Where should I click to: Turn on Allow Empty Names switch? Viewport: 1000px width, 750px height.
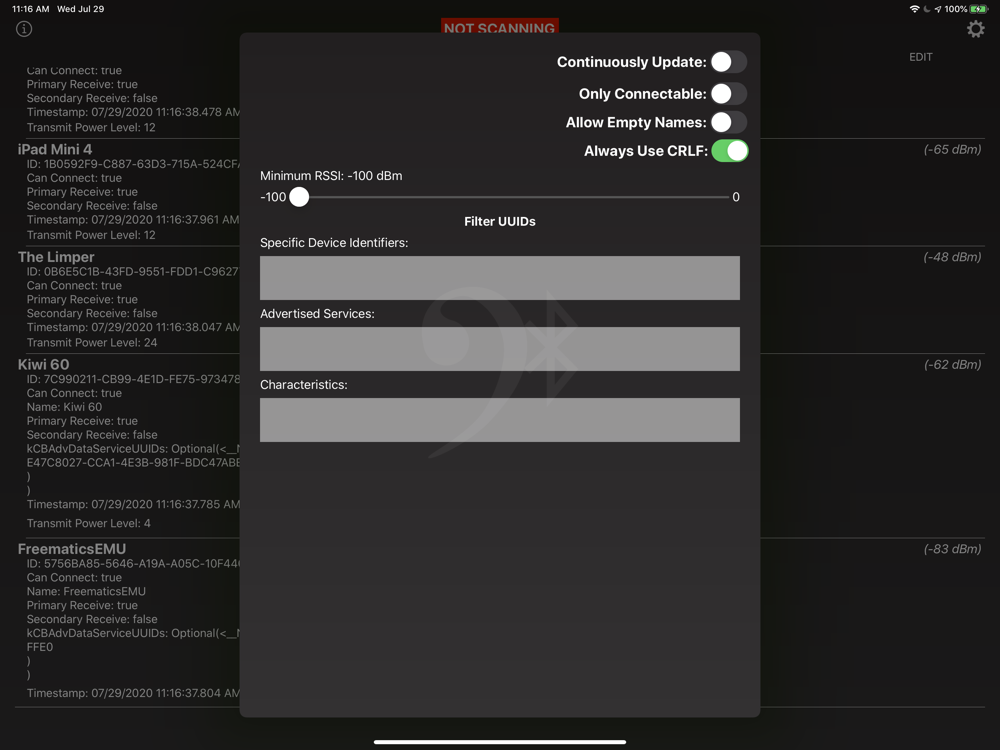tap(729, 122)
